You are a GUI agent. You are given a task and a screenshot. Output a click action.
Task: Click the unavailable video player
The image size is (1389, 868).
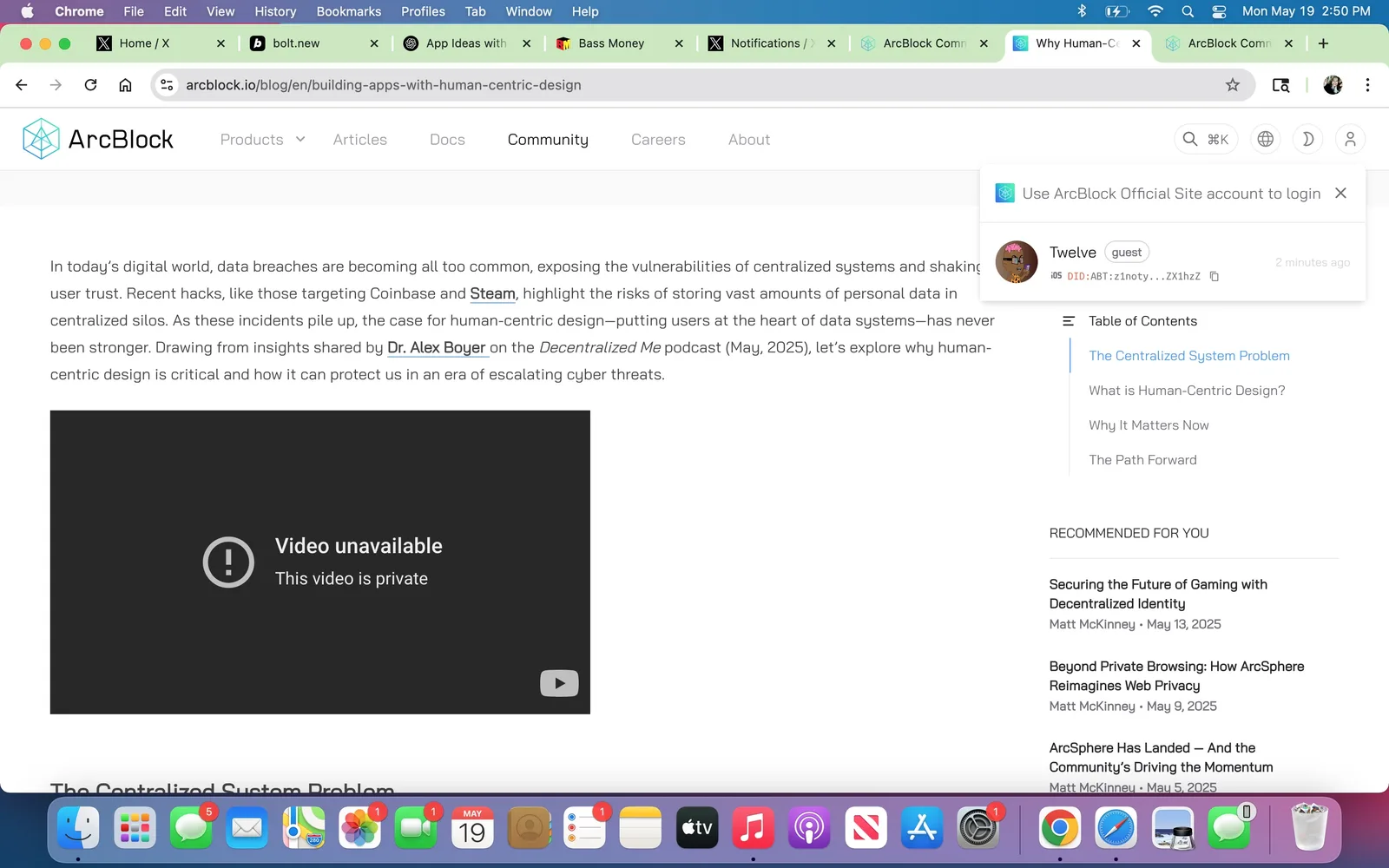click(x=320, y=562)
